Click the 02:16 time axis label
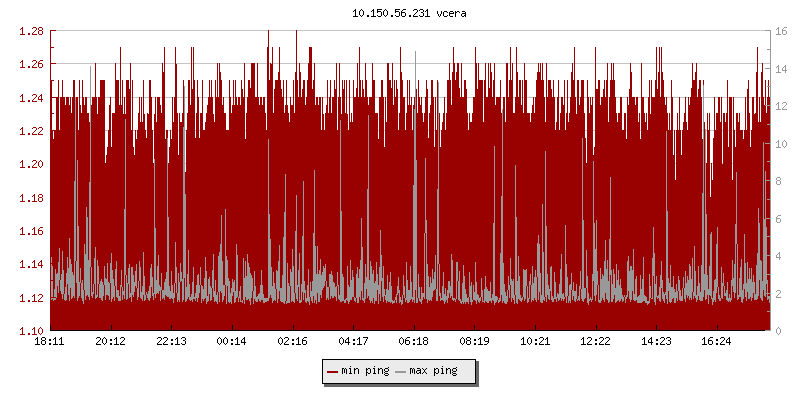800x400 pixels. [292, 341]
